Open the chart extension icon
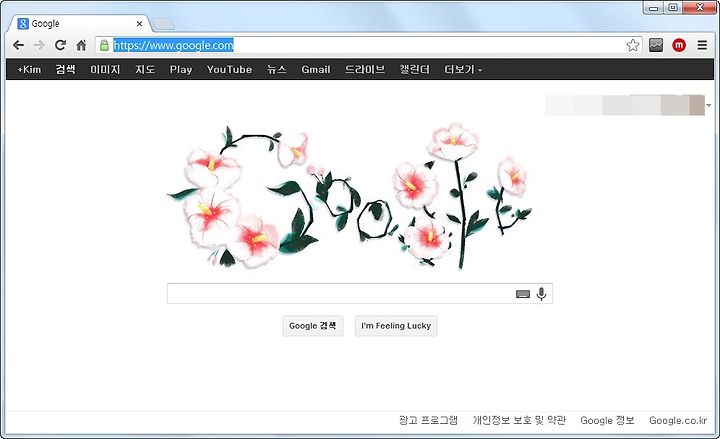 (x=656, y=45)
